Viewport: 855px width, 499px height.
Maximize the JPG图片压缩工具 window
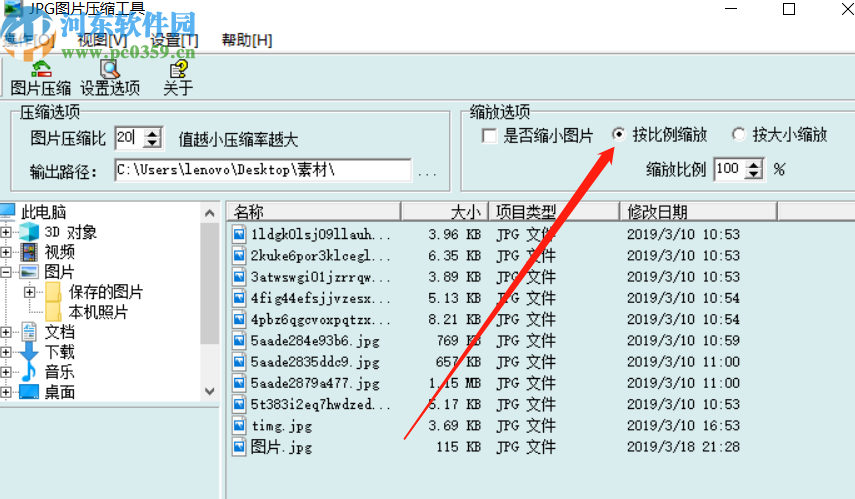click(788, 9)
